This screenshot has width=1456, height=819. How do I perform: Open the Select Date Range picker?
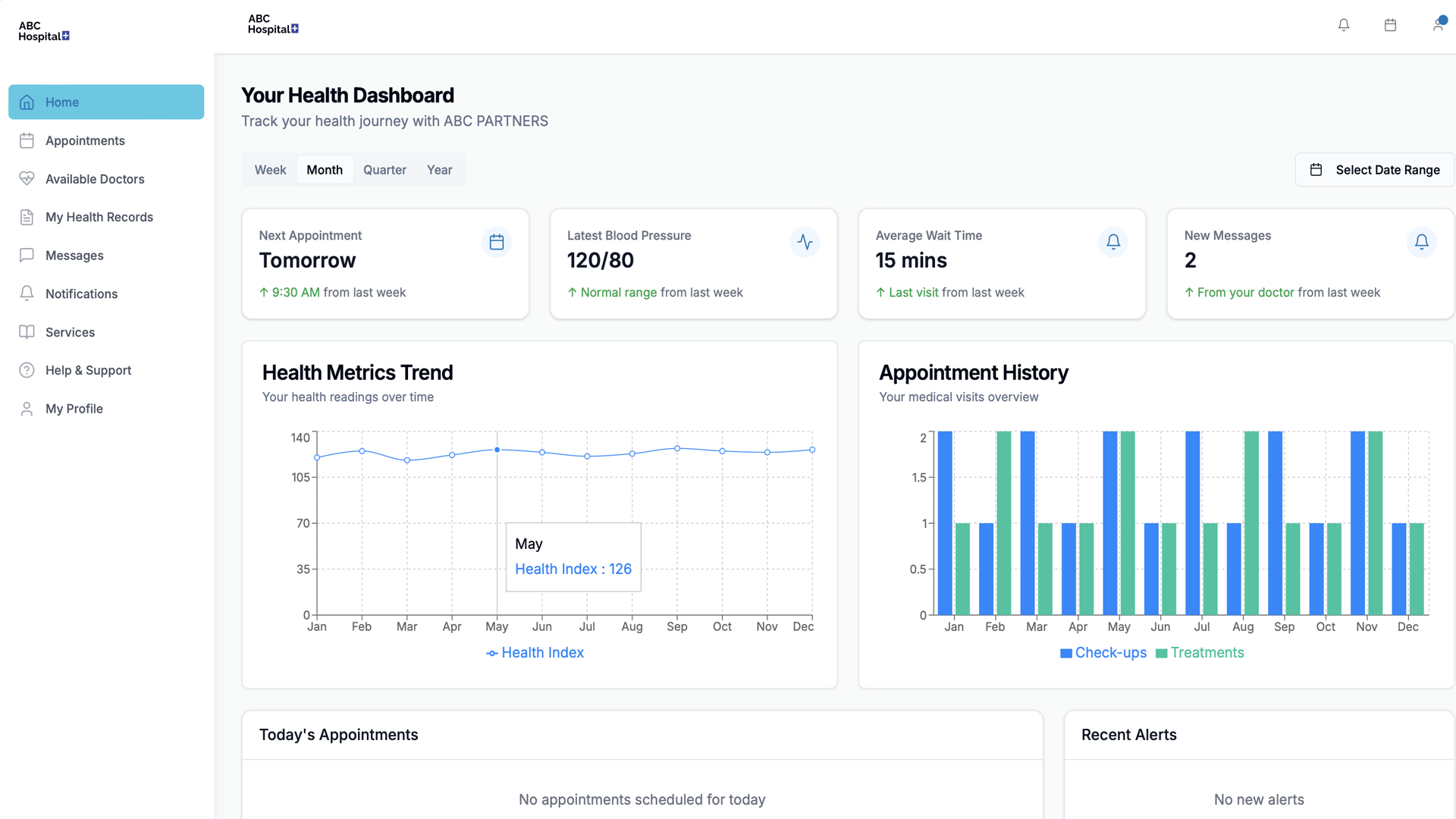point(1374,170)
